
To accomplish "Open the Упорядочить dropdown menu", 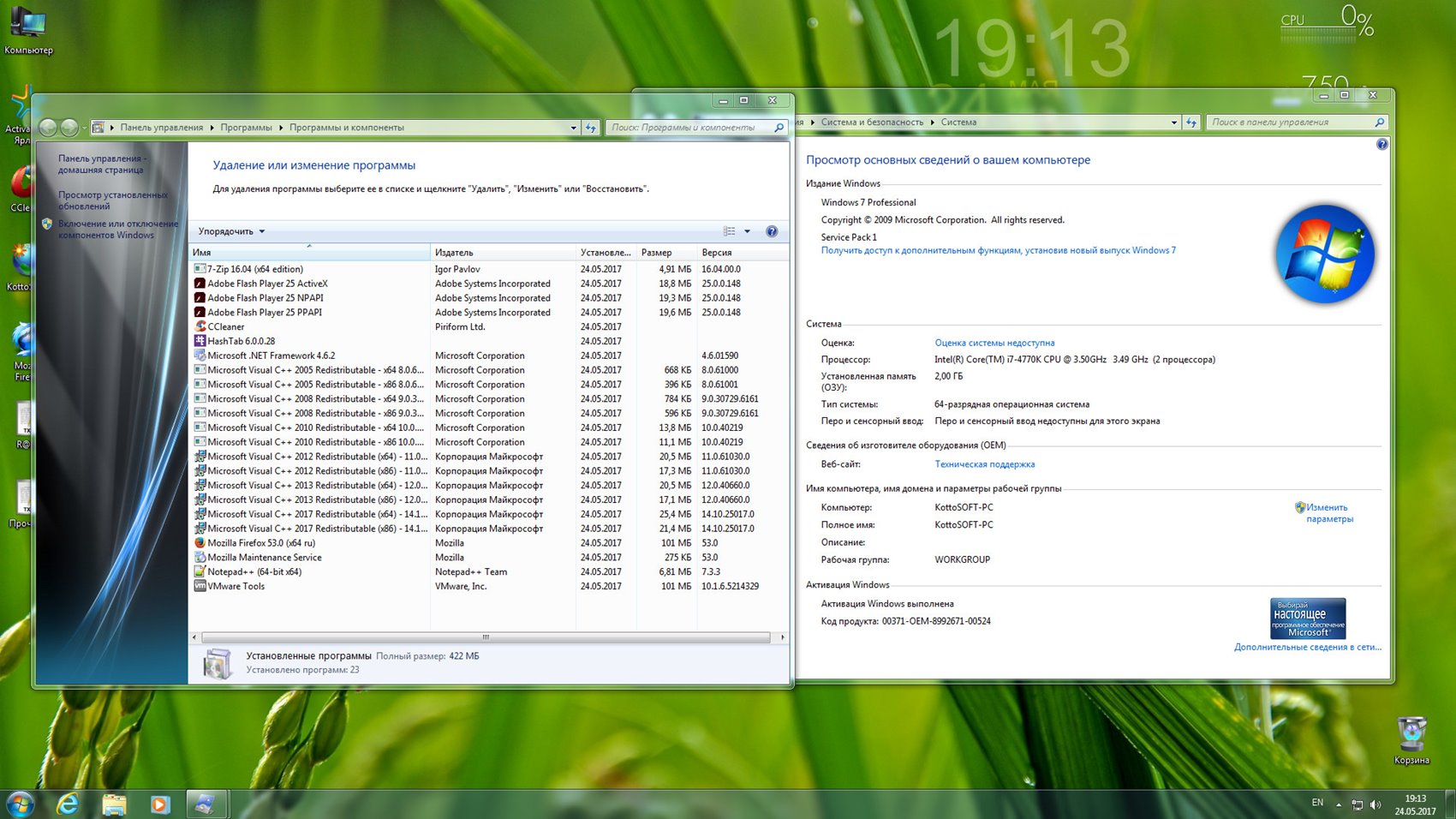I will pos(231,231).
